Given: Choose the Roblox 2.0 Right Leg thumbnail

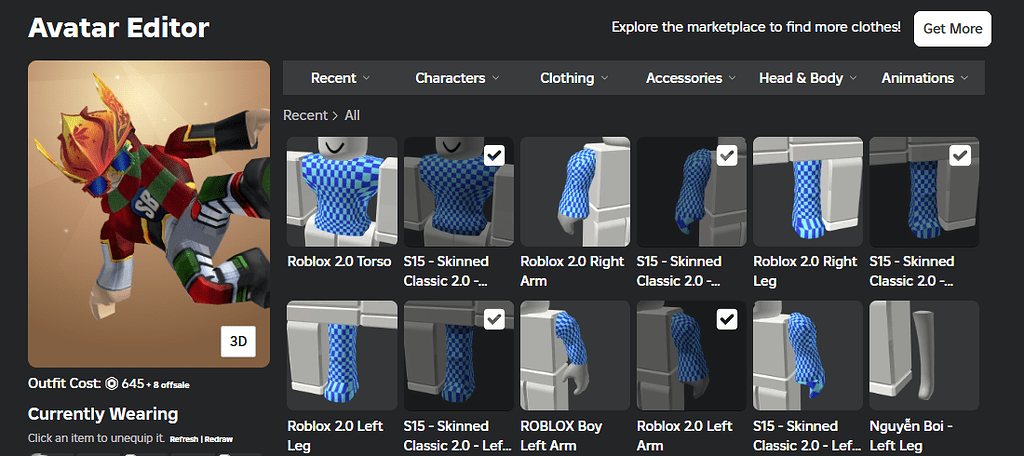Looking at the screenshot, I should [x=808, y=191].
